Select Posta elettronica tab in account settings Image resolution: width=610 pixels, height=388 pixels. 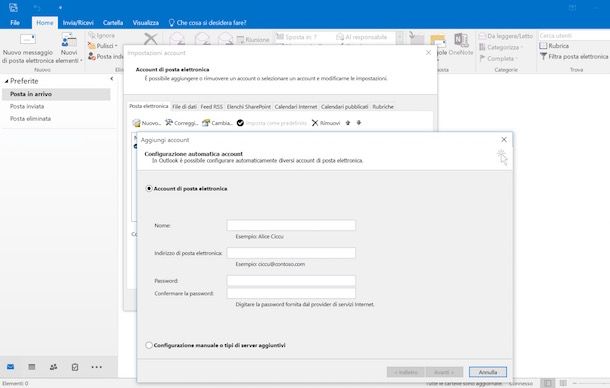[x=149, y=106]
